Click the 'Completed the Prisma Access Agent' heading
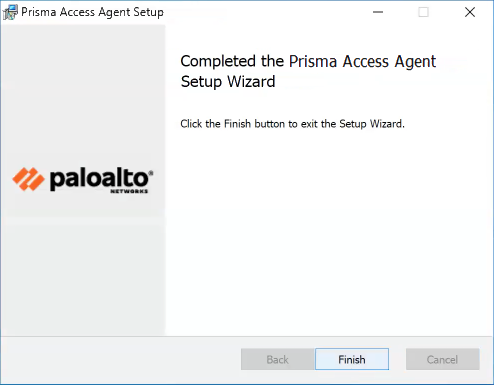The height and width of the screenshot is (385, 494). (x=308, y=61)
